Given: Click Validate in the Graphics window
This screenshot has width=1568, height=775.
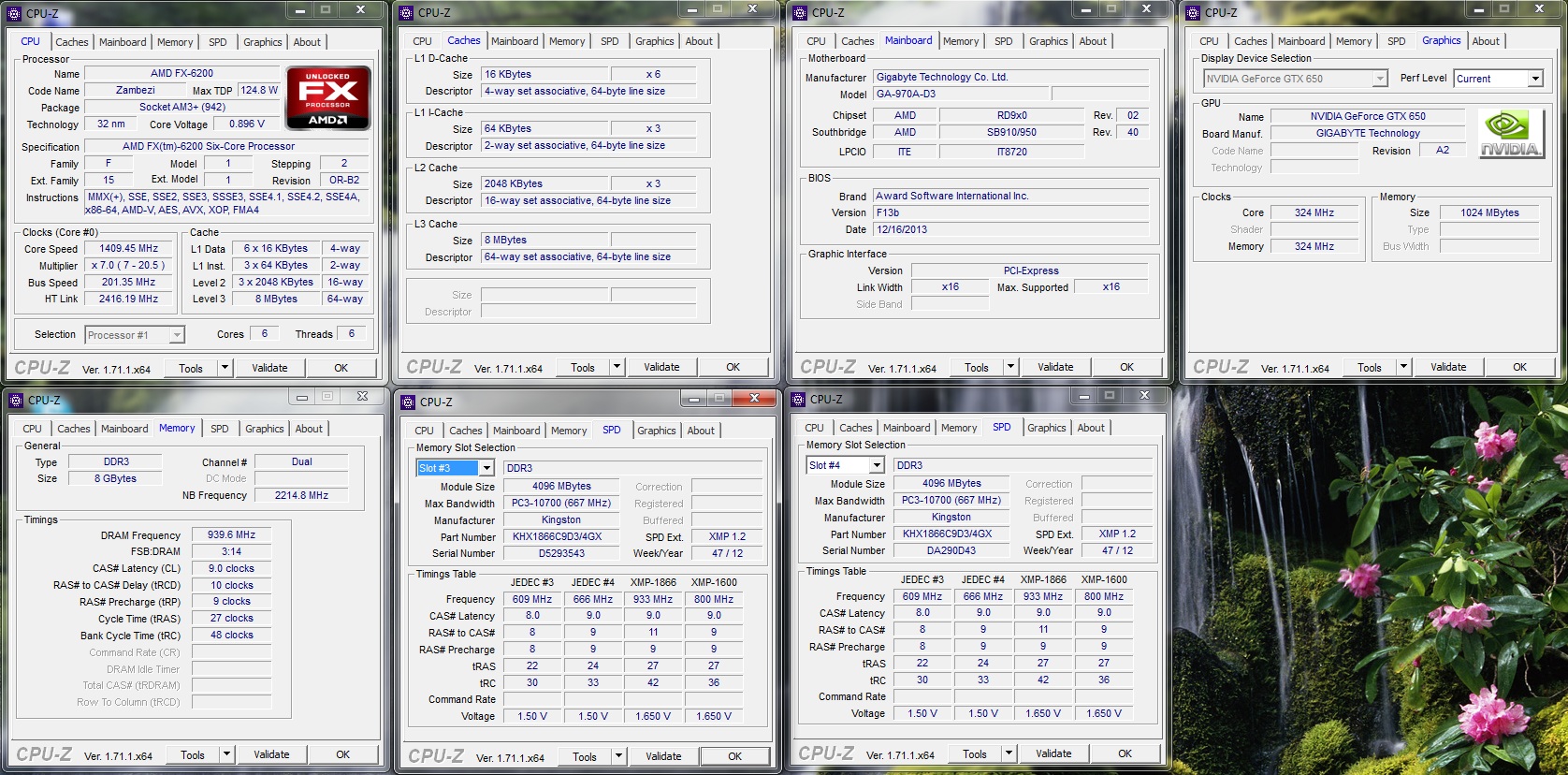Looking at the screenshot, I should [x=1448, y=367].
